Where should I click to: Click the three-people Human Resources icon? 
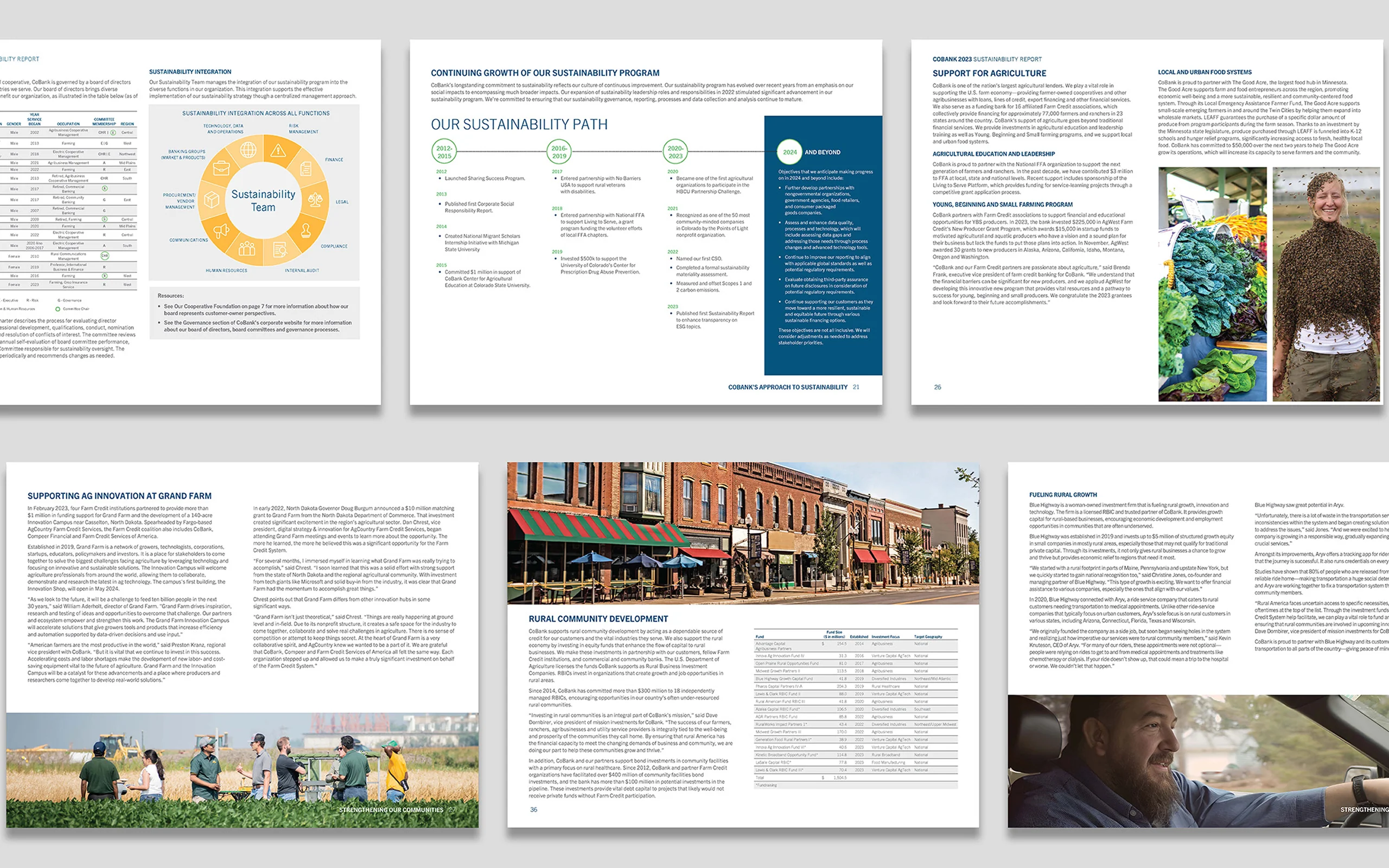[247, 248]
